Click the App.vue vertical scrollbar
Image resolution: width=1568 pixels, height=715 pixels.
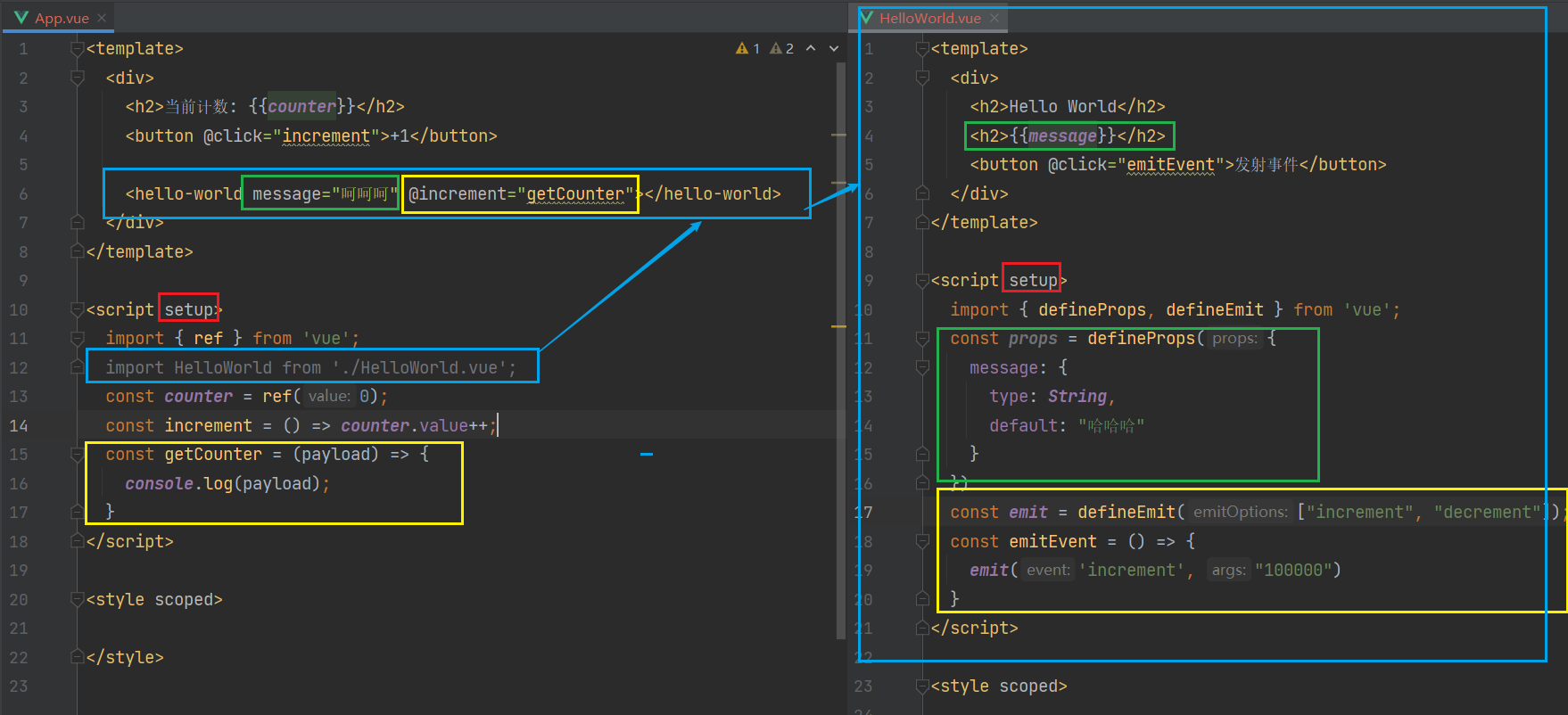[840, 350]
